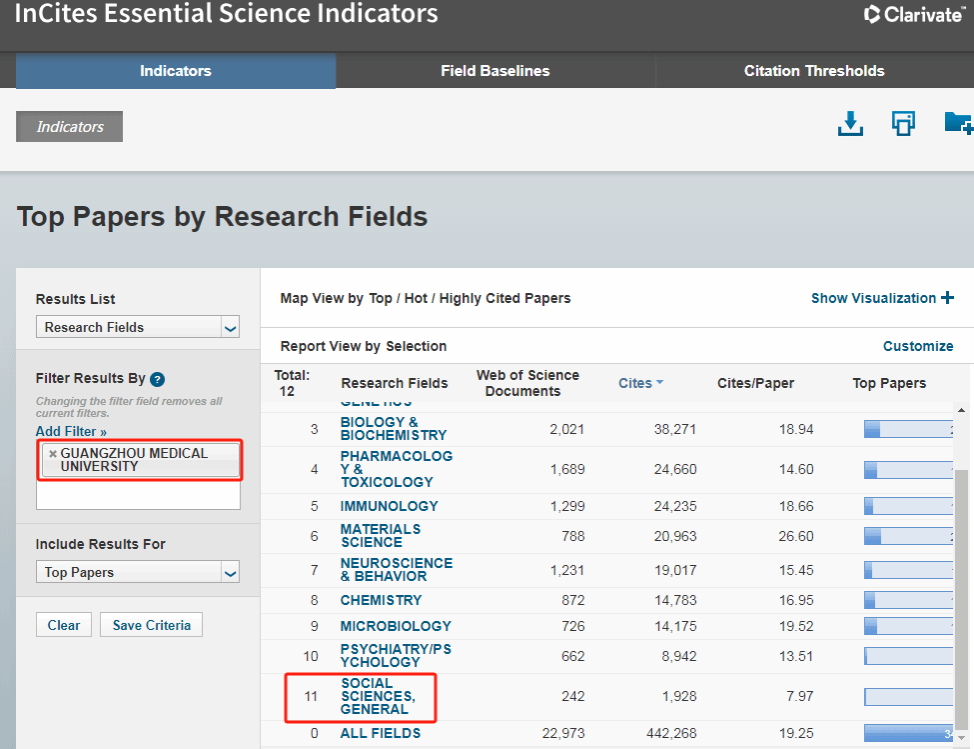Viewport: 974px width, 749px height.
Task: Switch to the Citation Thresholds tab
Action: click(x=814, y=71)
